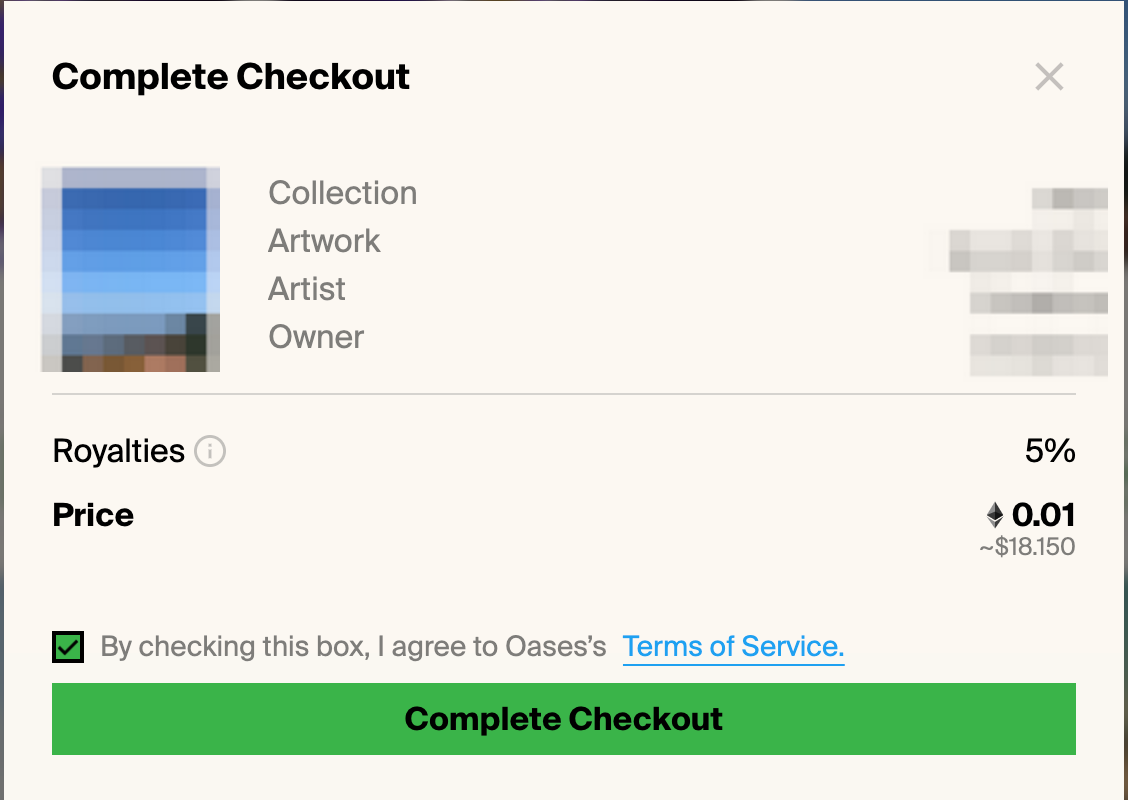
Task: Close the Complete Checkout dialog
Action: pos(1049,76)
